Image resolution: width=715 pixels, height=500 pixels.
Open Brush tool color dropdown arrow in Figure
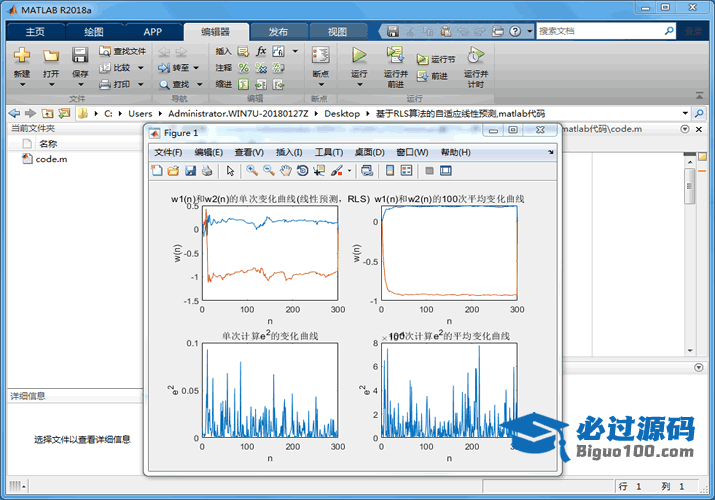[349, 171]
